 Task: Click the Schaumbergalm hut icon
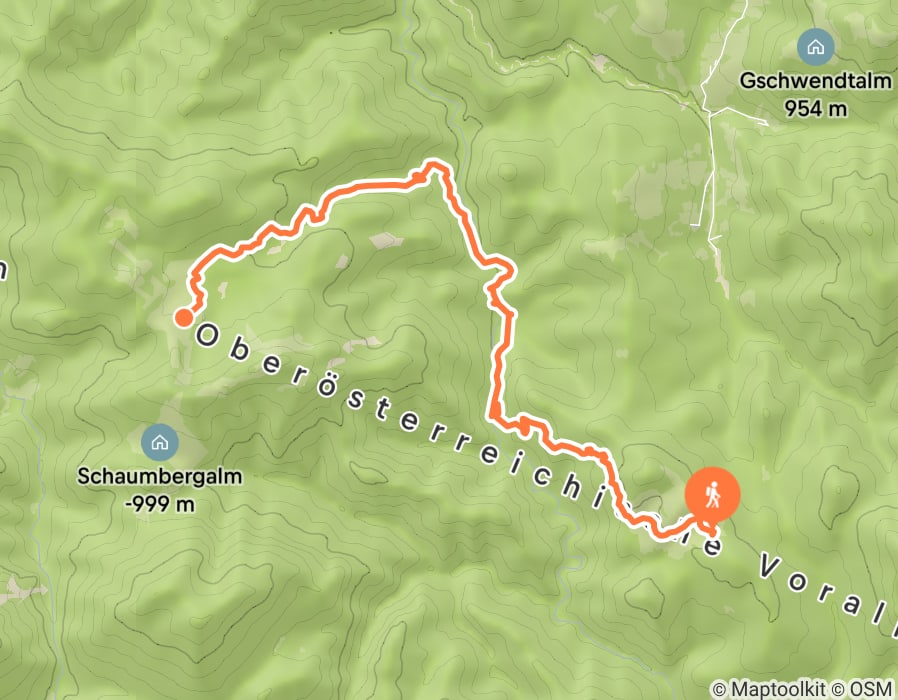tap(160, 442)
